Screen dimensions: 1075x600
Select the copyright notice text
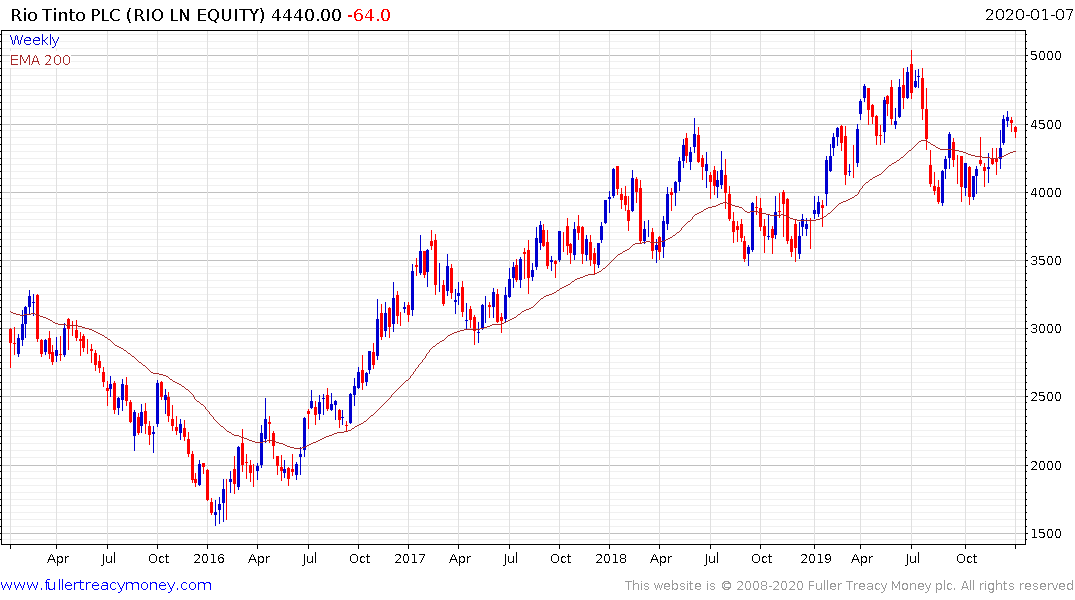[x=849, y=586]
